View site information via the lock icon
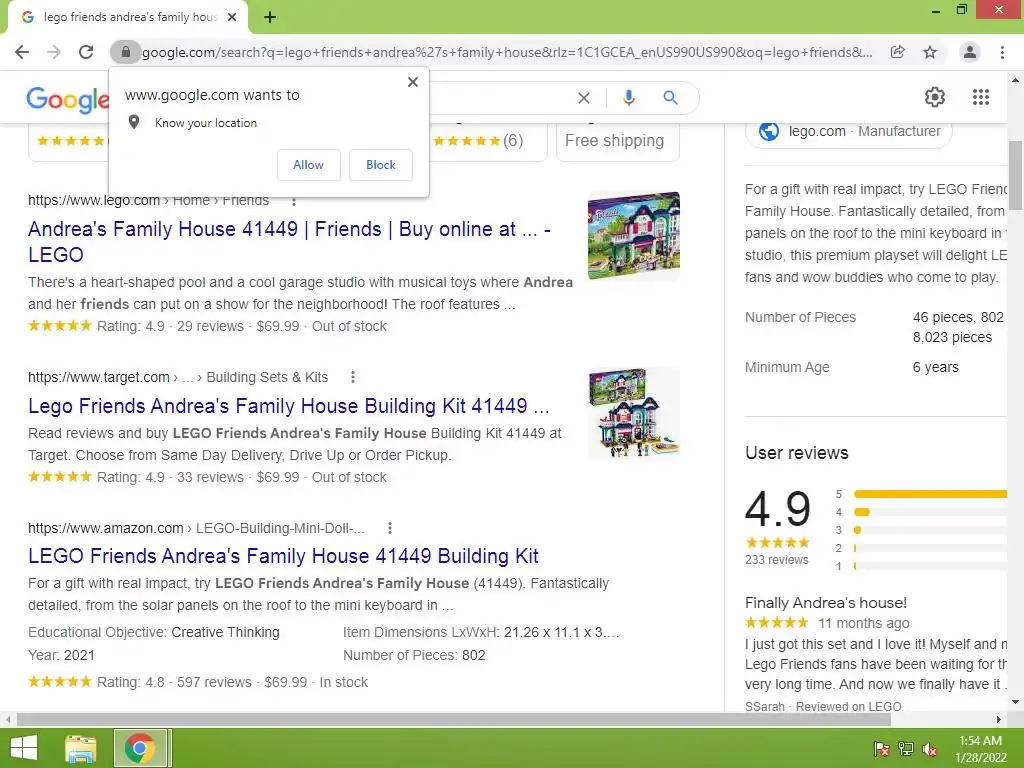This screenshot has width=1024, height=768. pyautogui.click(x=125, y=52)
